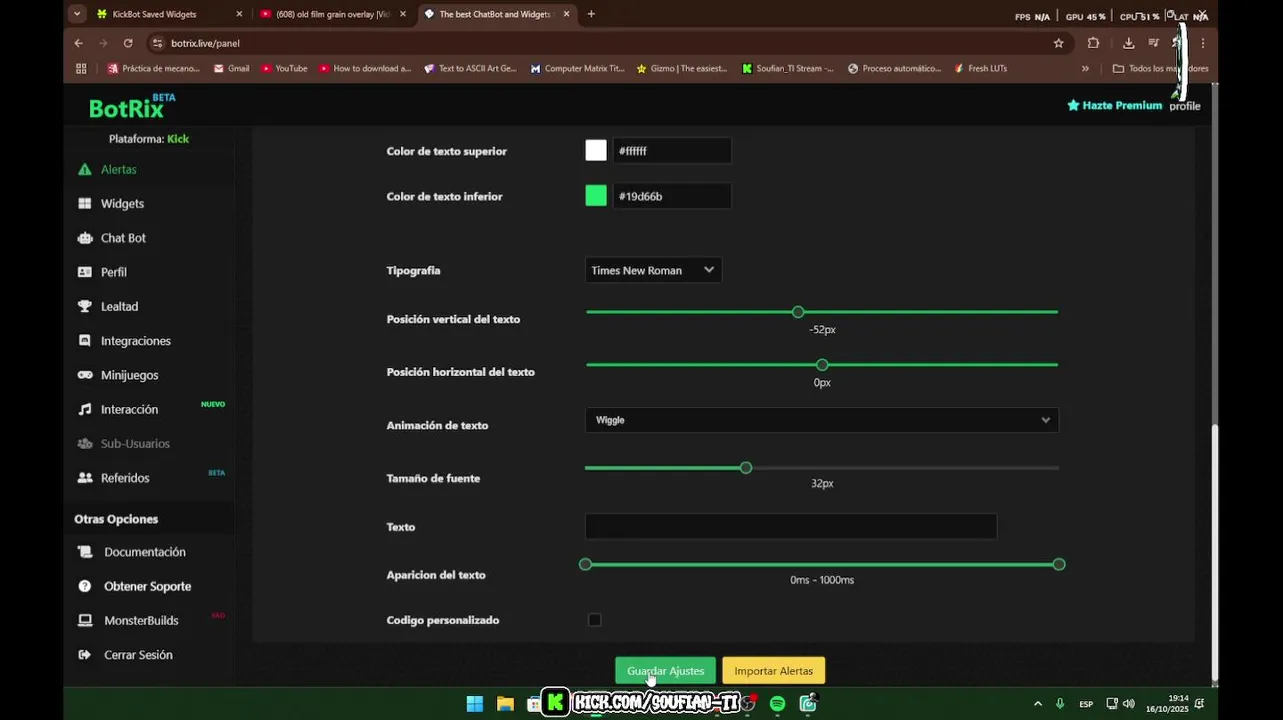1283x720 pixels.
Task: Edit the #19d66b hex color field
Action: tap(672, 196)
